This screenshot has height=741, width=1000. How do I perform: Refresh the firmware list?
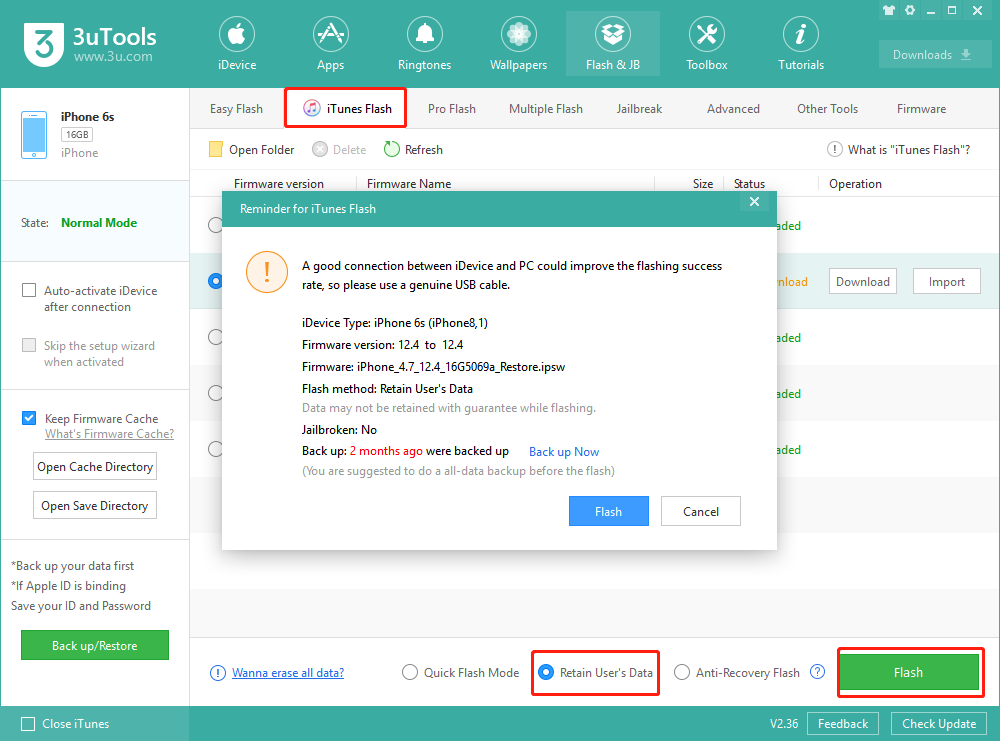[x=413, y=149]
